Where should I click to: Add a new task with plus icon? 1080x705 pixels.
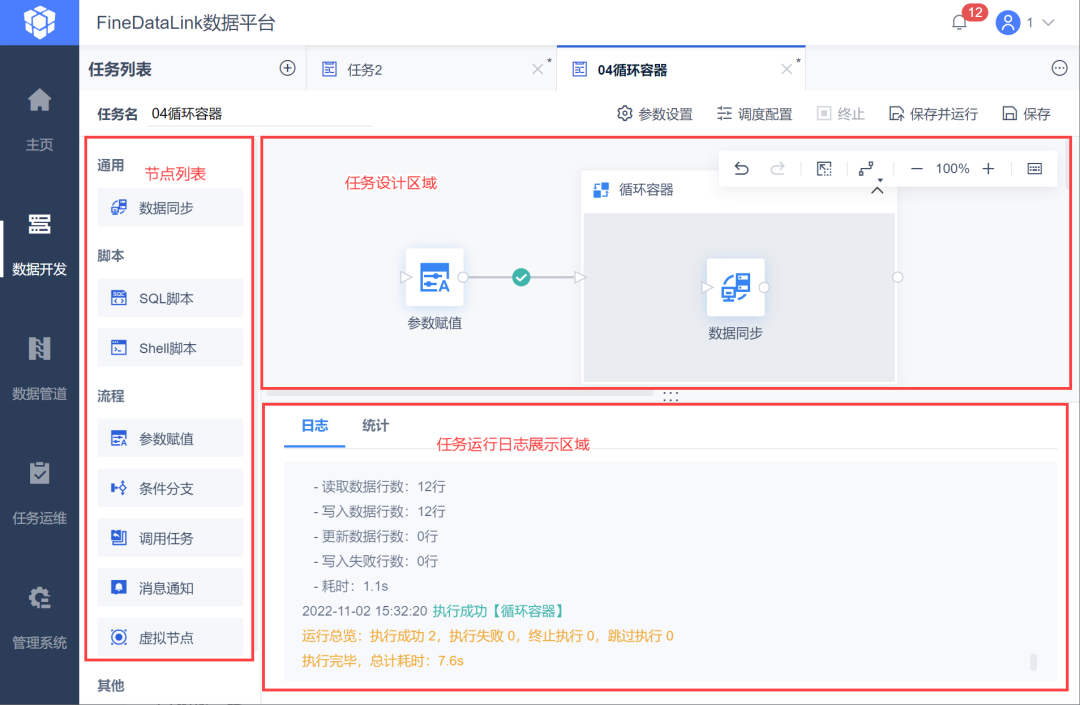coord(287,68)
